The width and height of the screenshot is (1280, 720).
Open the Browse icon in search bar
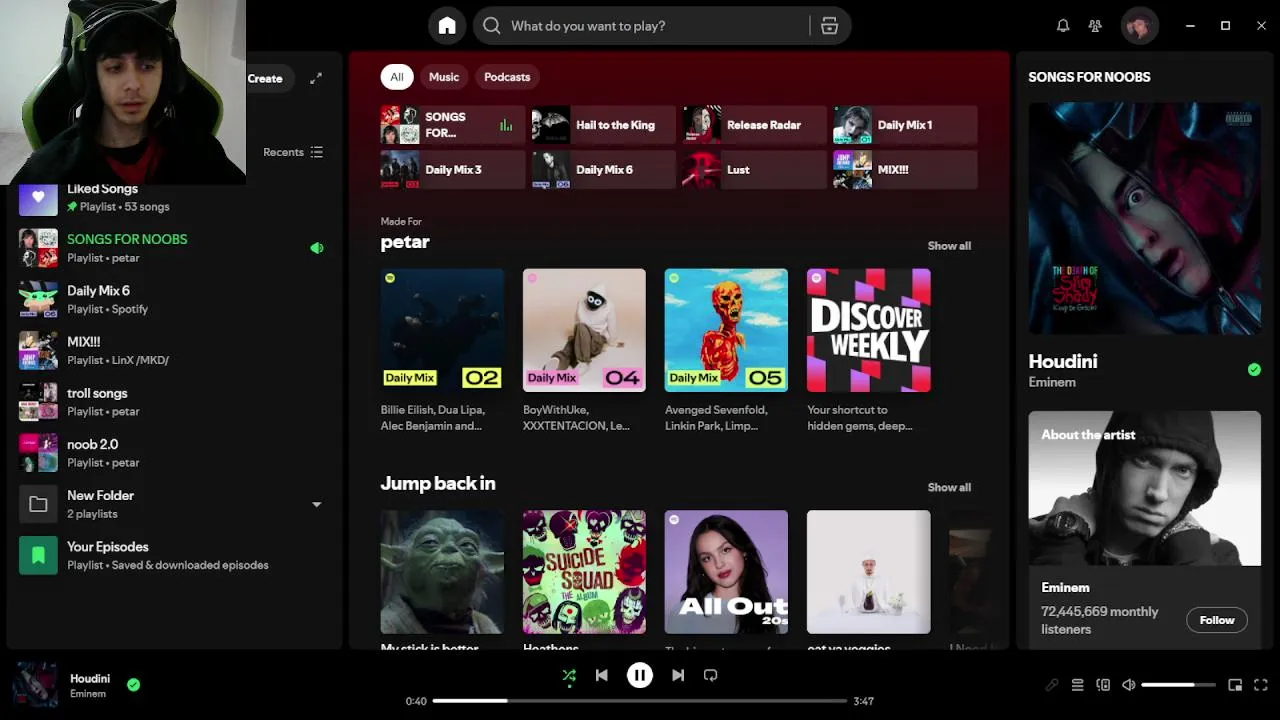click(x=829, y=26)
